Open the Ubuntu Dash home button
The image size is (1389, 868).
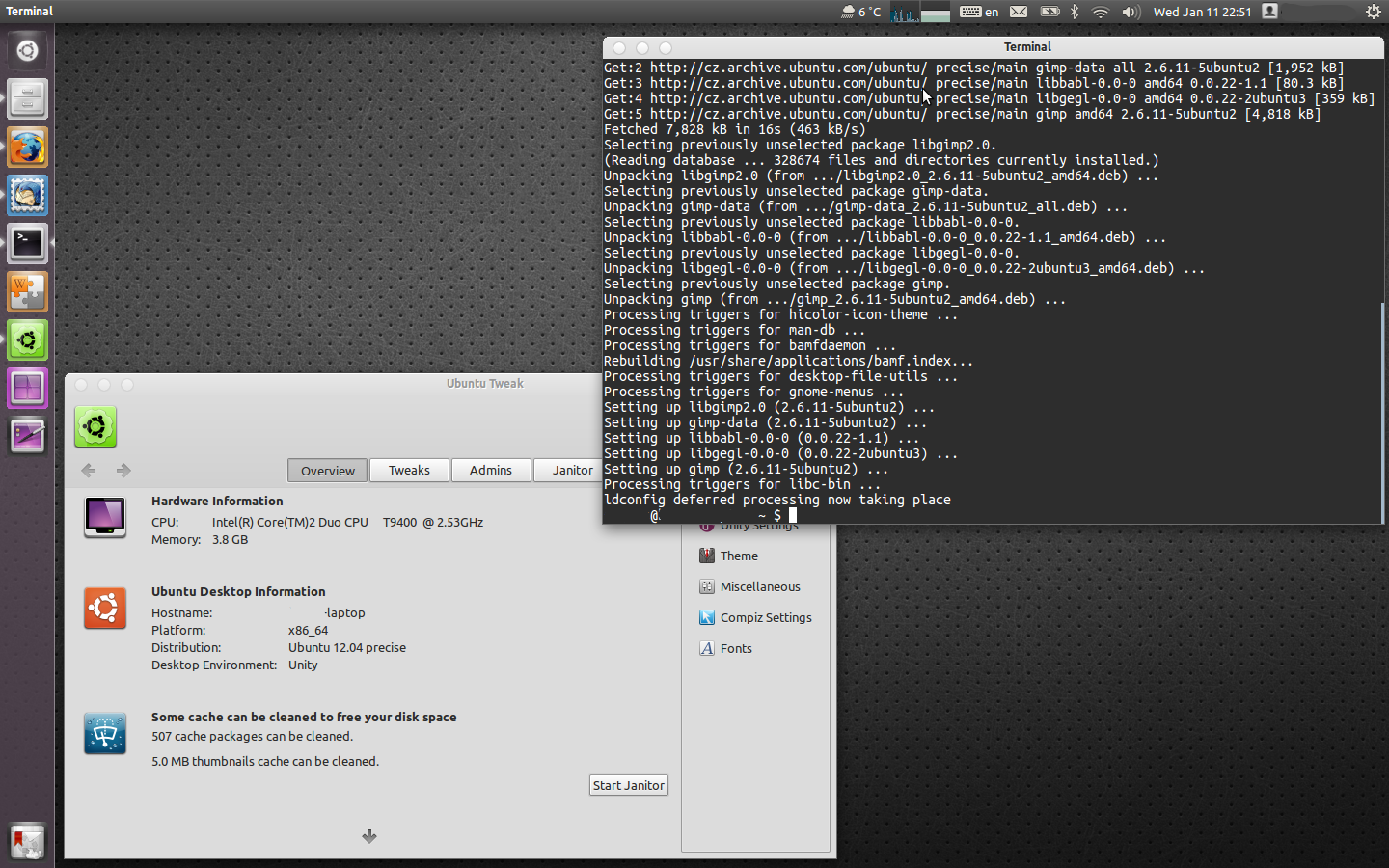(27, 50)
